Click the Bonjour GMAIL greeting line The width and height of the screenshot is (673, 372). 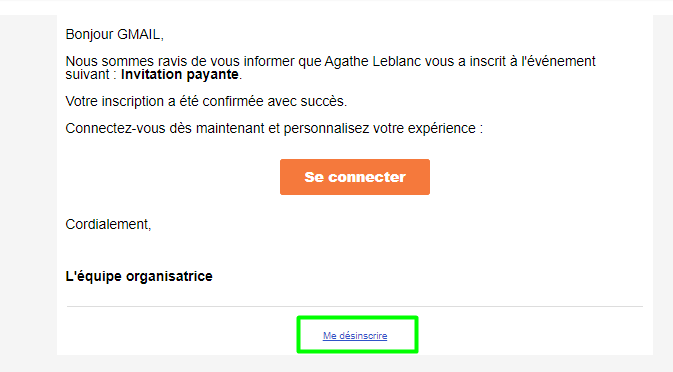tap(115, 34)
